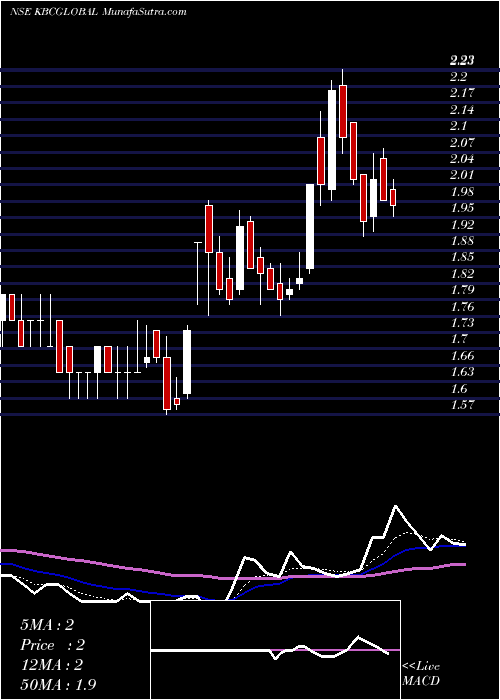Click the 1.63 price axis label

point(462,372)
